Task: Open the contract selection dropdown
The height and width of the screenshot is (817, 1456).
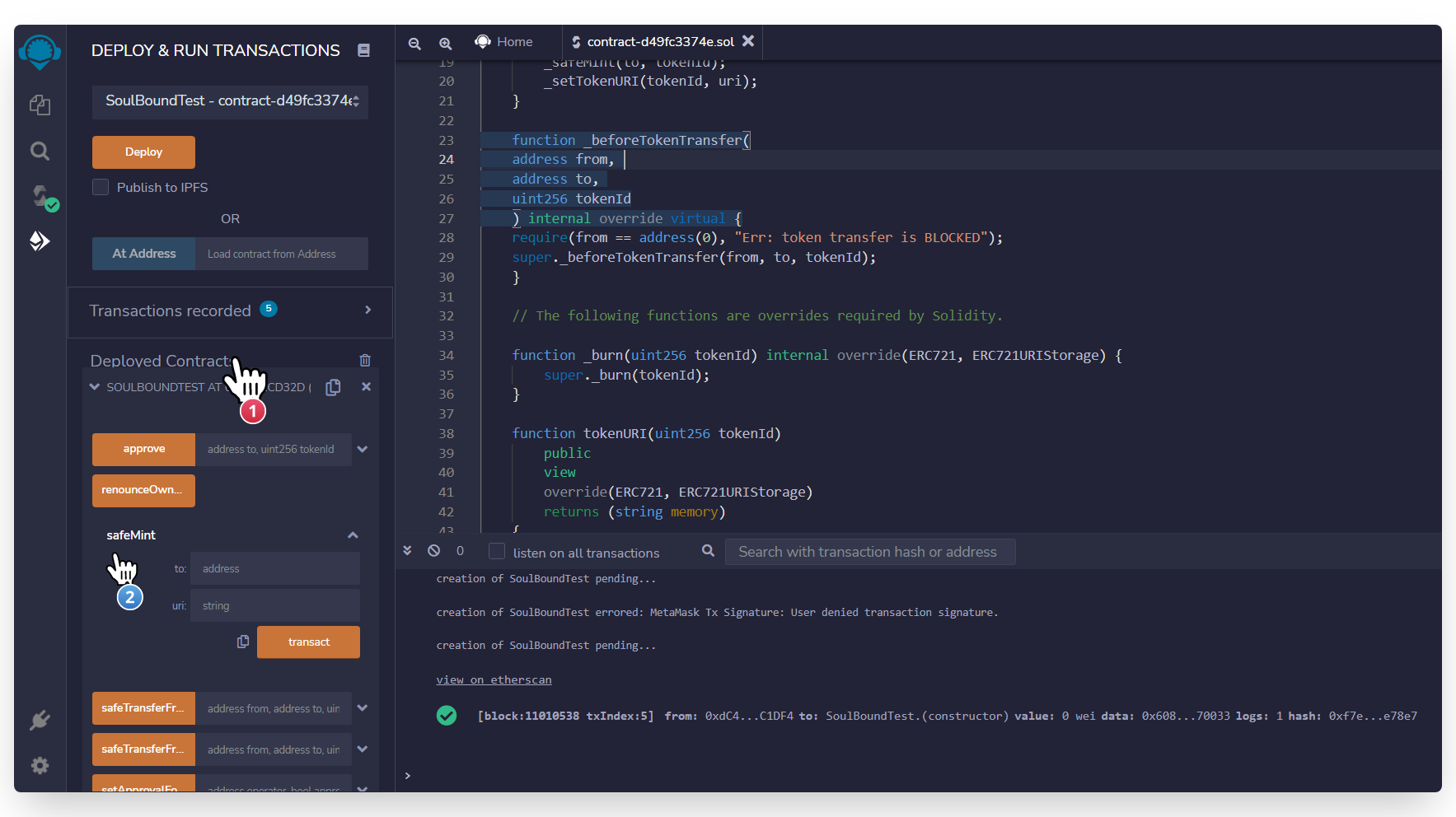Action: click(230, 101)
